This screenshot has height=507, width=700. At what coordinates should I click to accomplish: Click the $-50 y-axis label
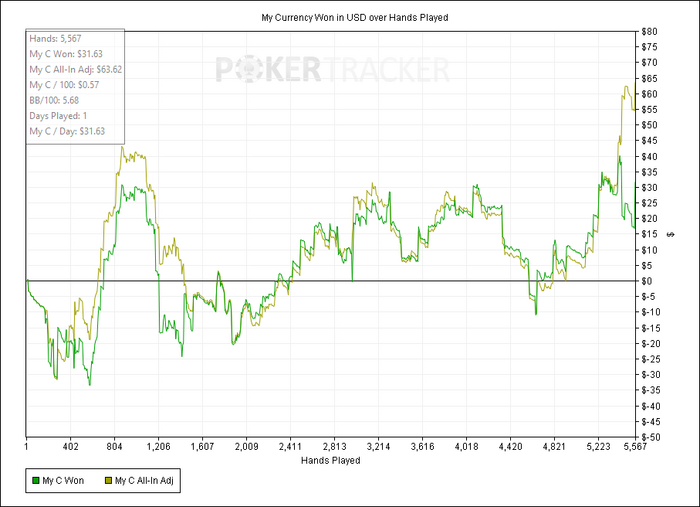coord(651,437)
